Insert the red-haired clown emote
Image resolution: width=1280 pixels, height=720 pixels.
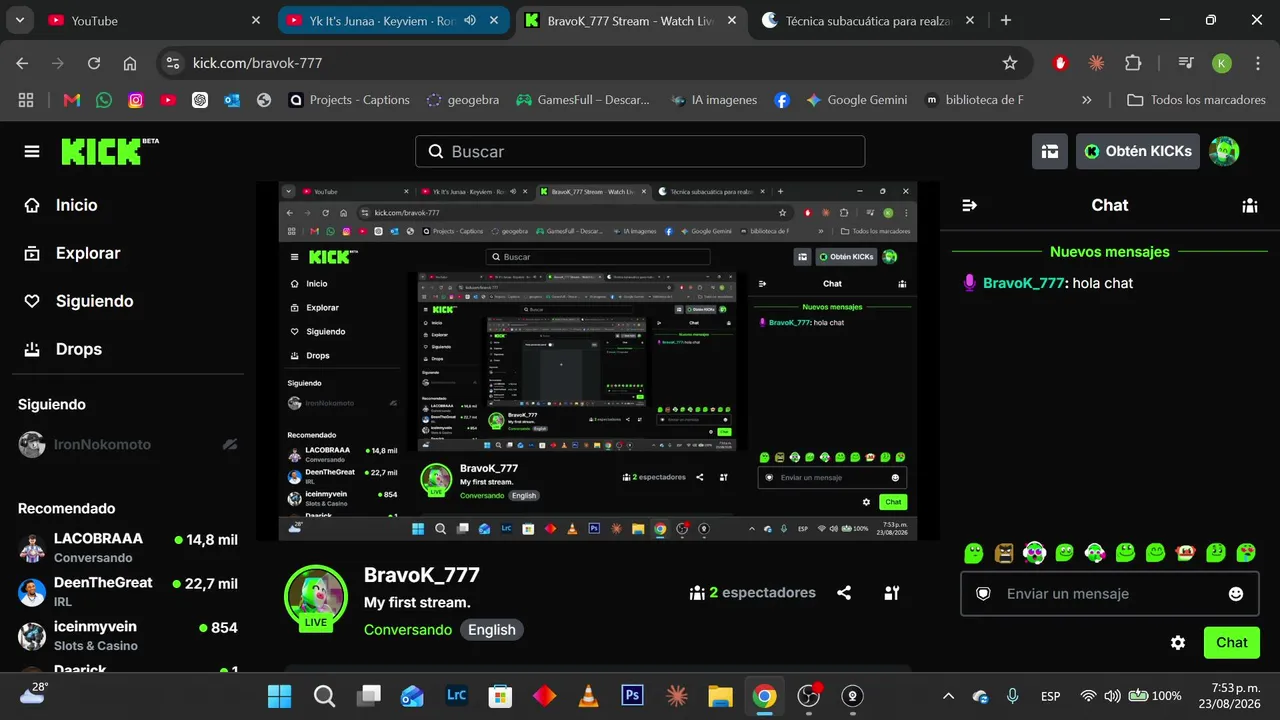1186,552
